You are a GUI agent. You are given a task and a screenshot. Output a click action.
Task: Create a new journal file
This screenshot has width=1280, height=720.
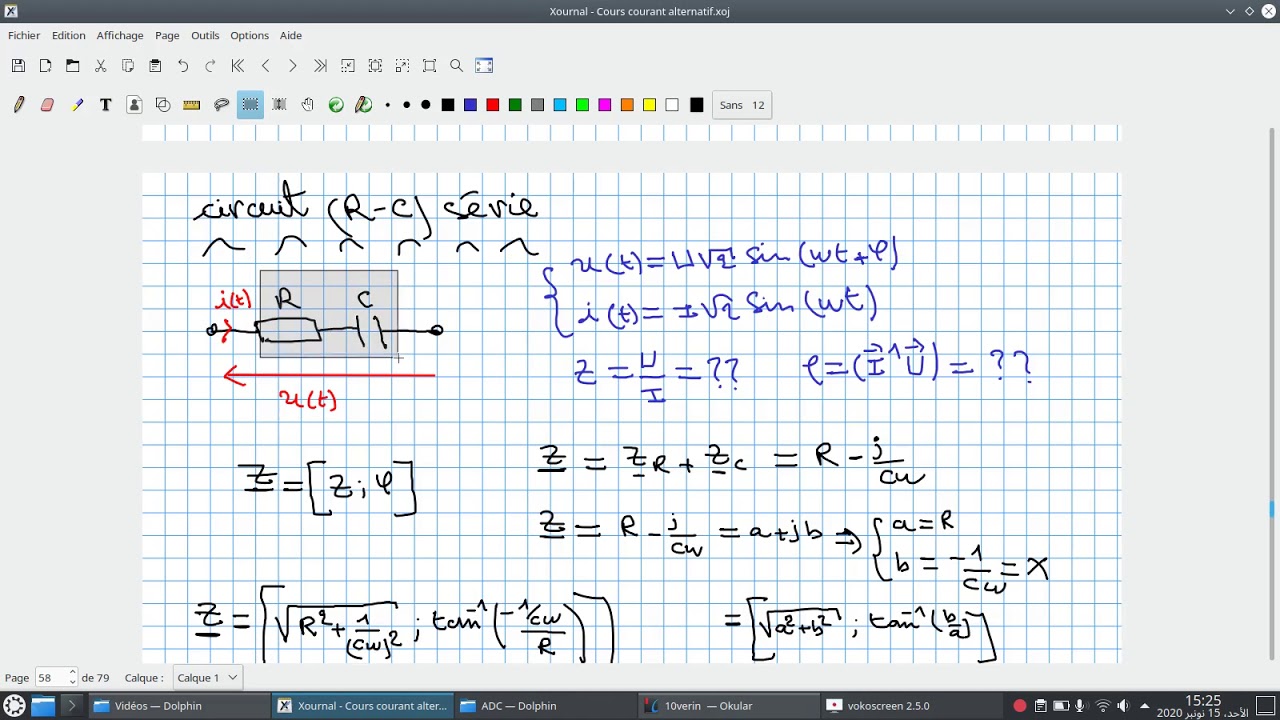[x=45, y=66]
